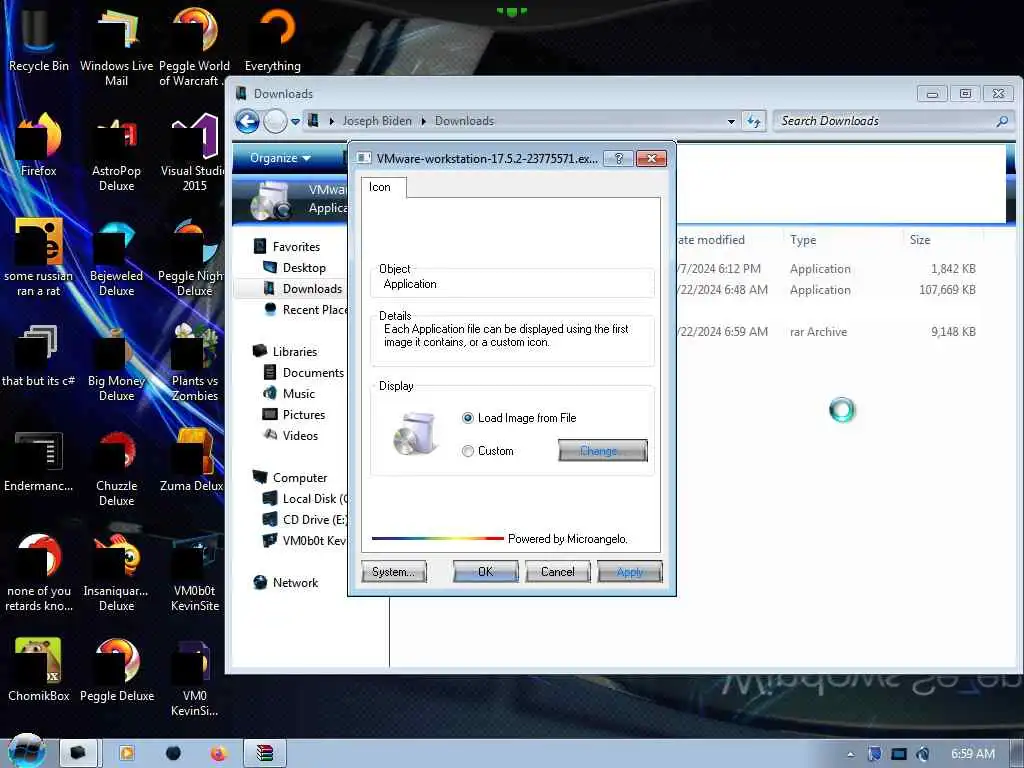Confirm with the OK button
Viewport: 1024px width, 768px height.
tap(485, 571)
